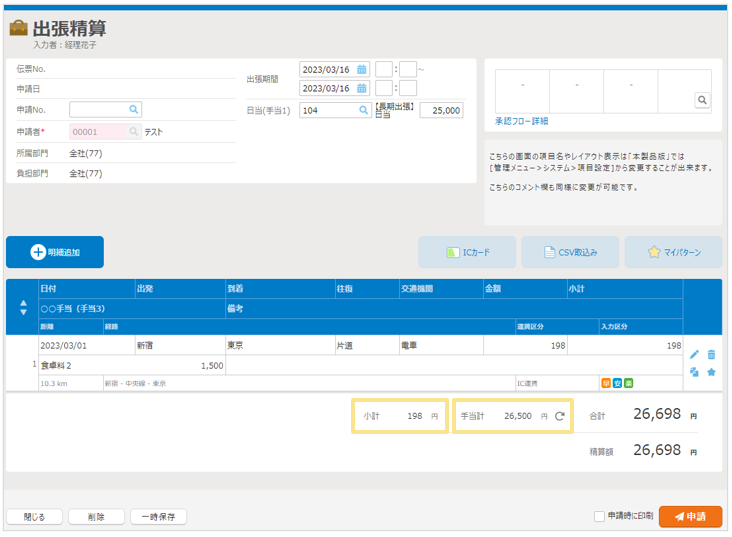This screenshot has width=732, height=537.
Task: Click 一時保存 to save draft
Action: pos(158,517)
